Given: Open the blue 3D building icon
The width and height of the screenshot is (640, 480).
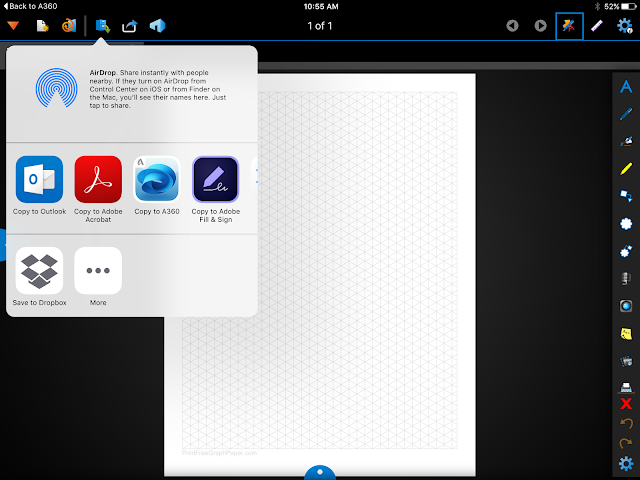Looking at the screenshot, I should point(157,26).
